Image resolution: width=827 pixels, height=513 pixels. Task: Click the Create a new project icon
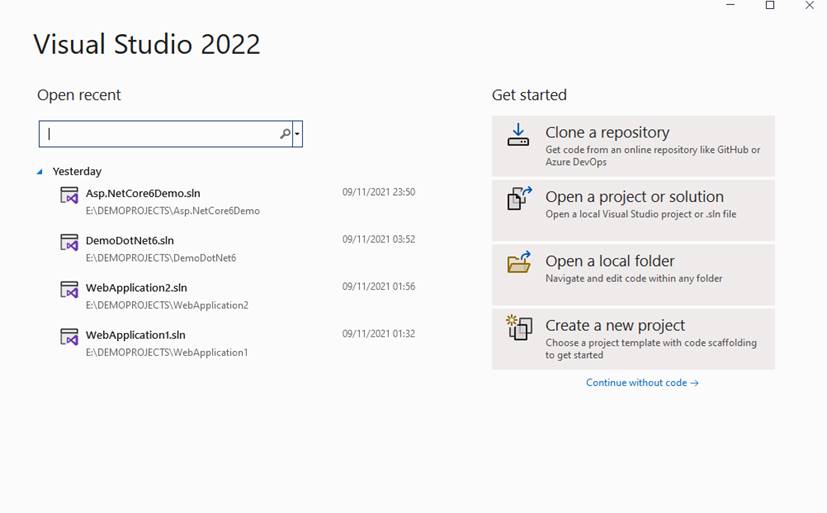pos(518,327)
